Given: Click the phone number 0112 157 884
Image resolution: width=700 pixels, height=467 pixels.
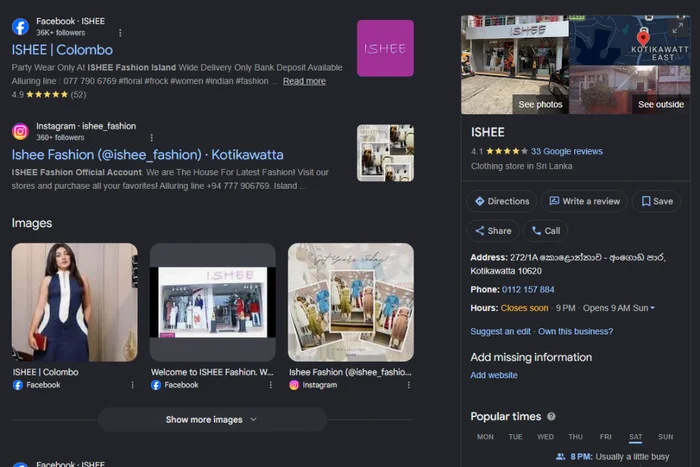Looking at the screenshot, I should pyautogui.click(x=528, y=290).
